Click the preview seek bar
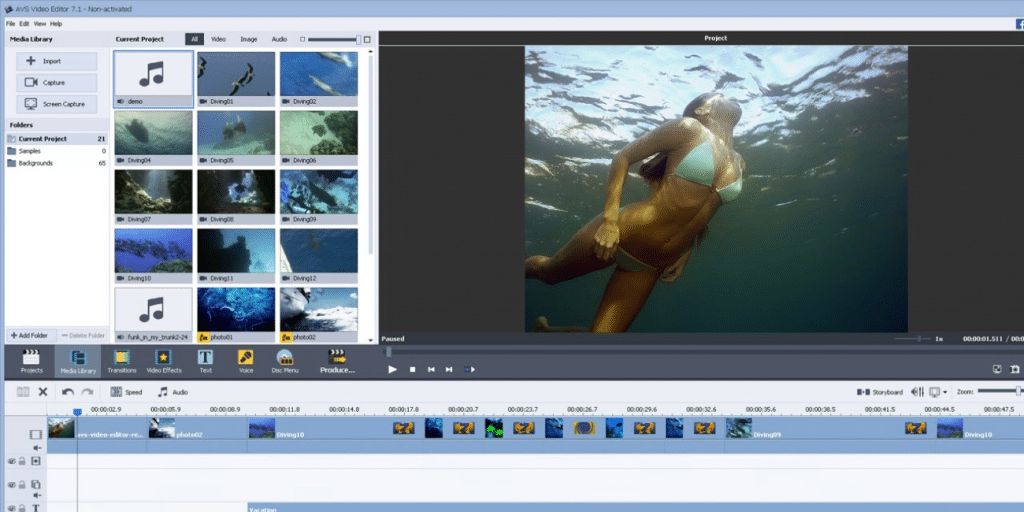Image resolution: width=1024 pixels, height=512 pixels. pyautogui.click(x=703, y=352)
